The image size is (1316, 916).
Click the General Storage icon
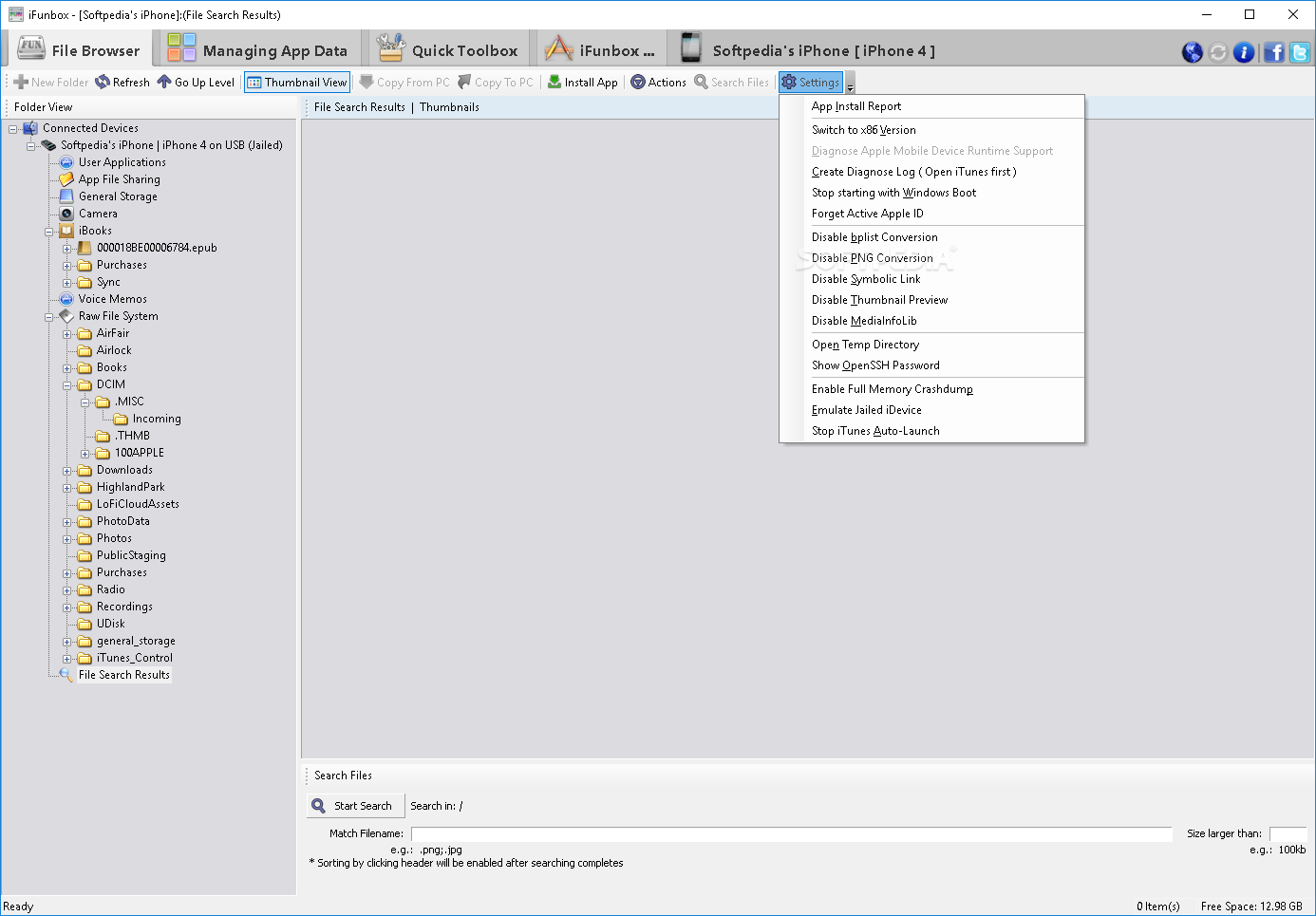(x=66, y=196)
